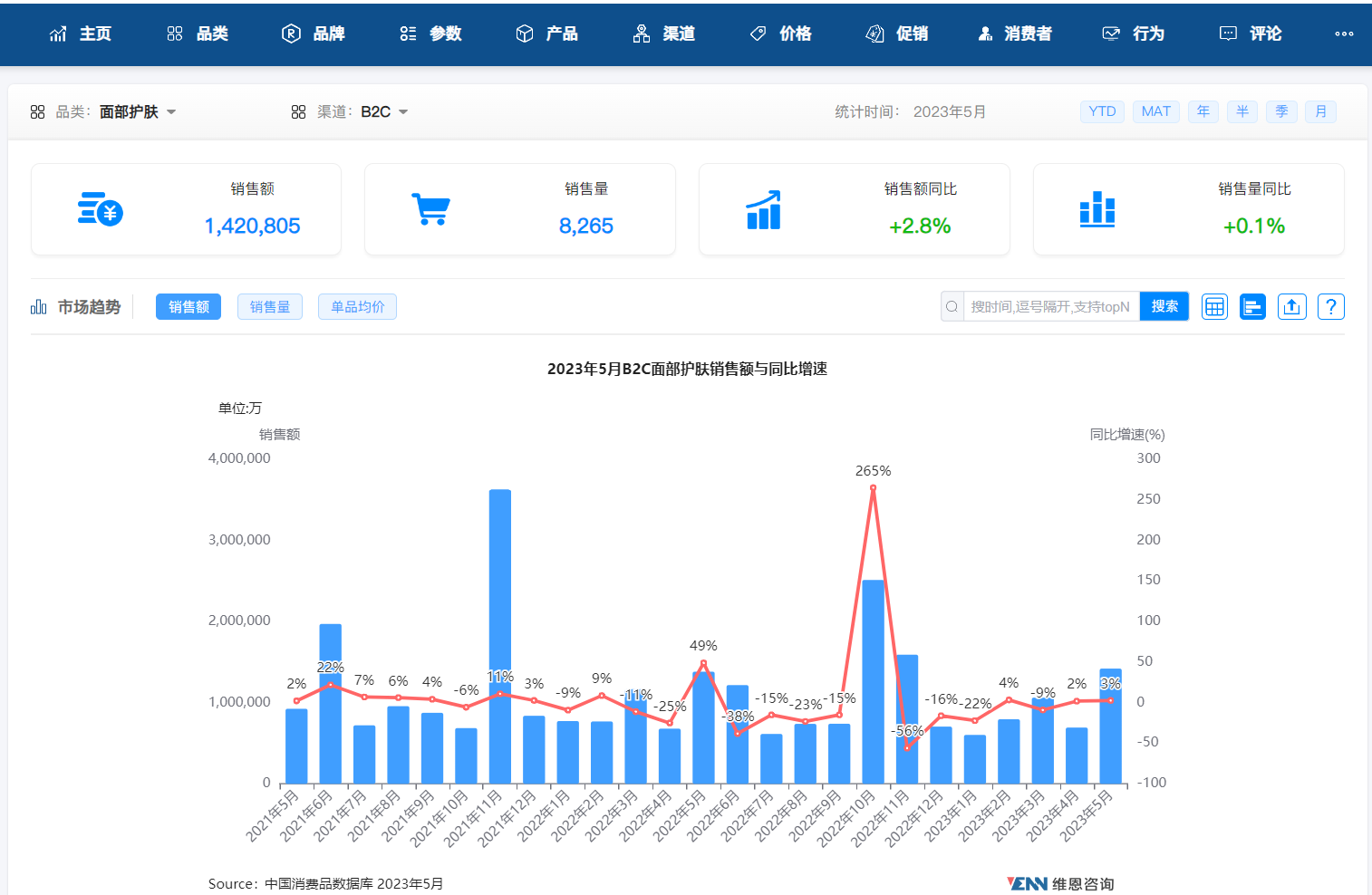This screenshot has width=1372, height=895.
Task: Click the 2023年5月 sales bar
Action: tap(1111, 726)
